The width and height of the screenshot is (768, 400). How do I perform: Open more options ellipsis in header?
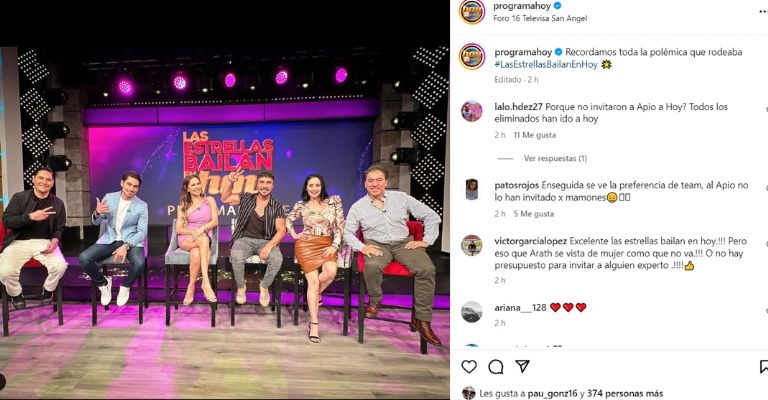763,12
